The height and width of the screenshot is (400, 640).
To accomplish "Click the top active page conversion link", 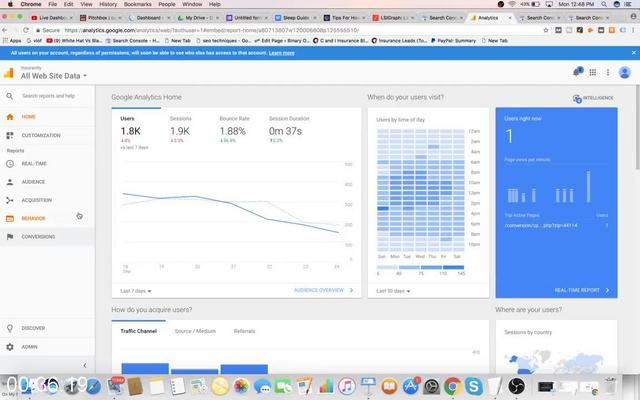I will point(541,226).
